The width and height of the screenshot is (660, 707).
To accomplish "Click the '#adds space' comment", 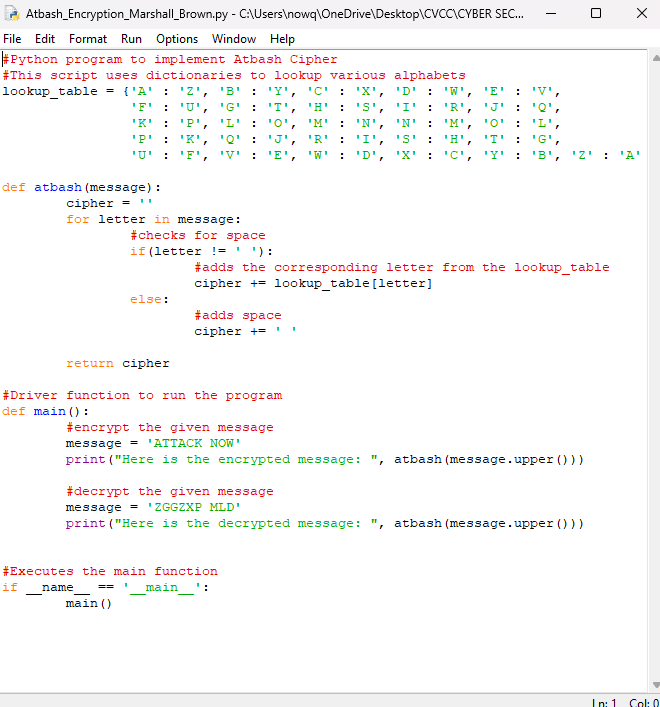I will click(x=238, y=316).
